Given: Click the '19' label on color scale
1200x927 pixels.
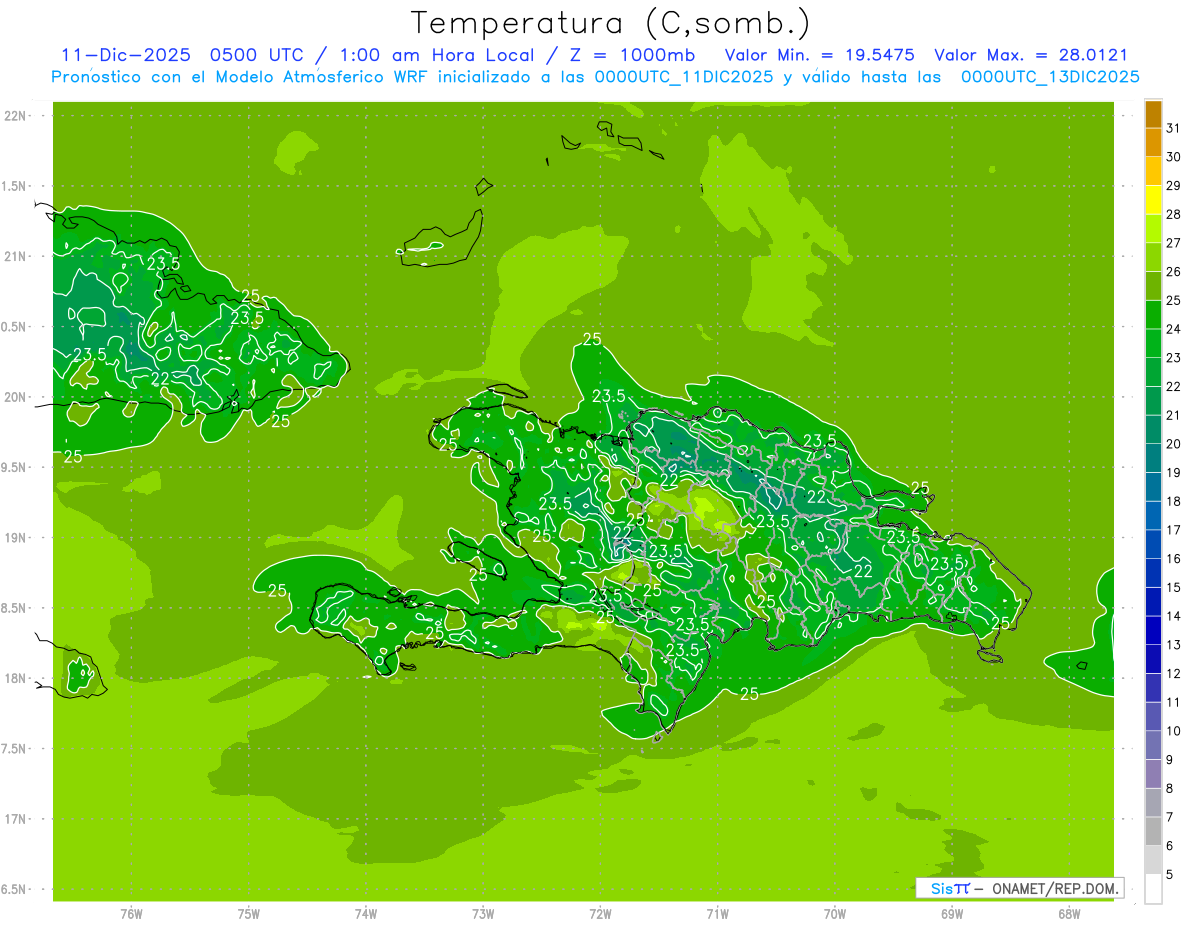Looking at the screenshot, I should pyautogui.click(x=1173, y=472).
